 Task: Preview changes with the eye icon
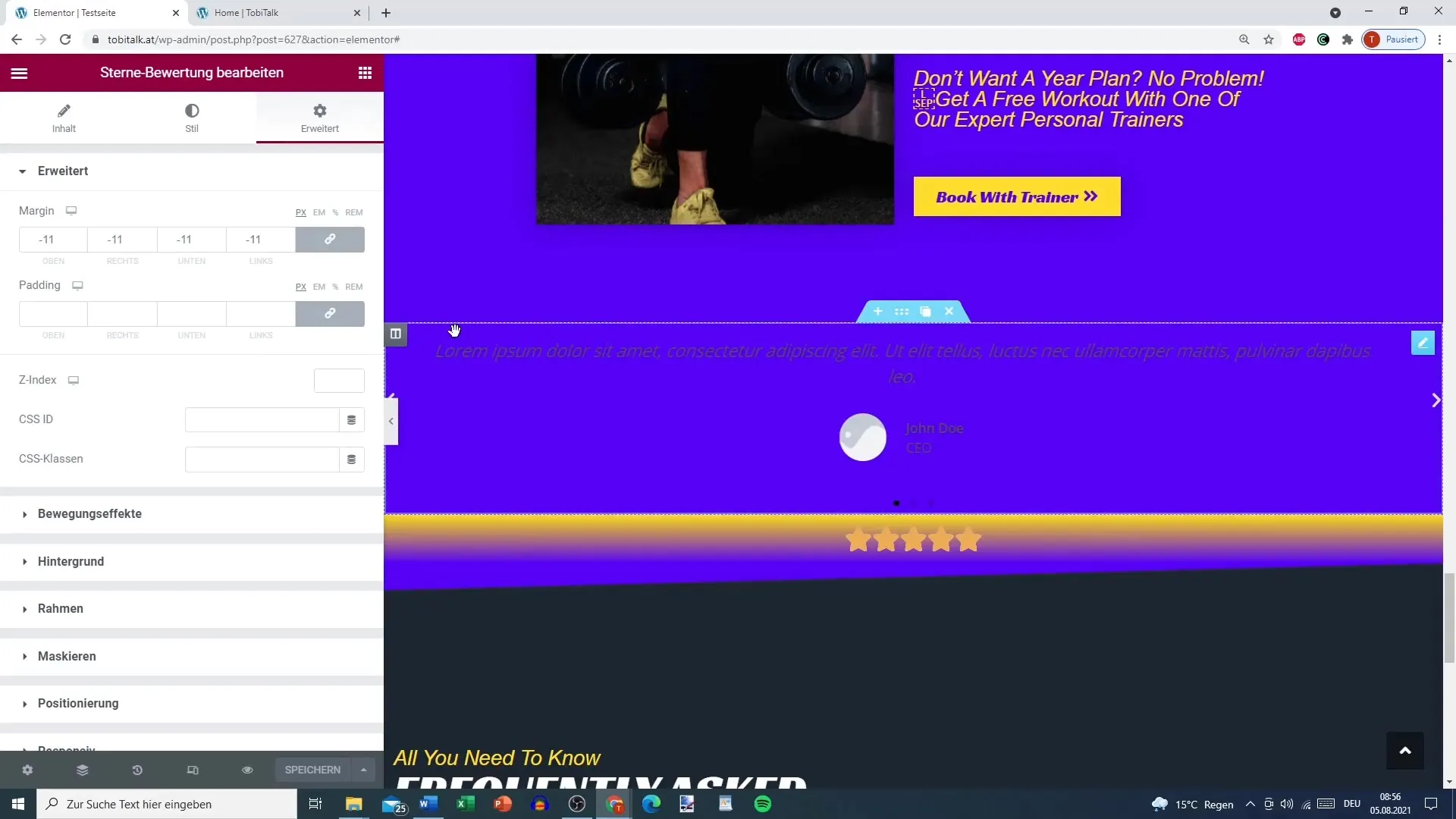pos(247,770)
